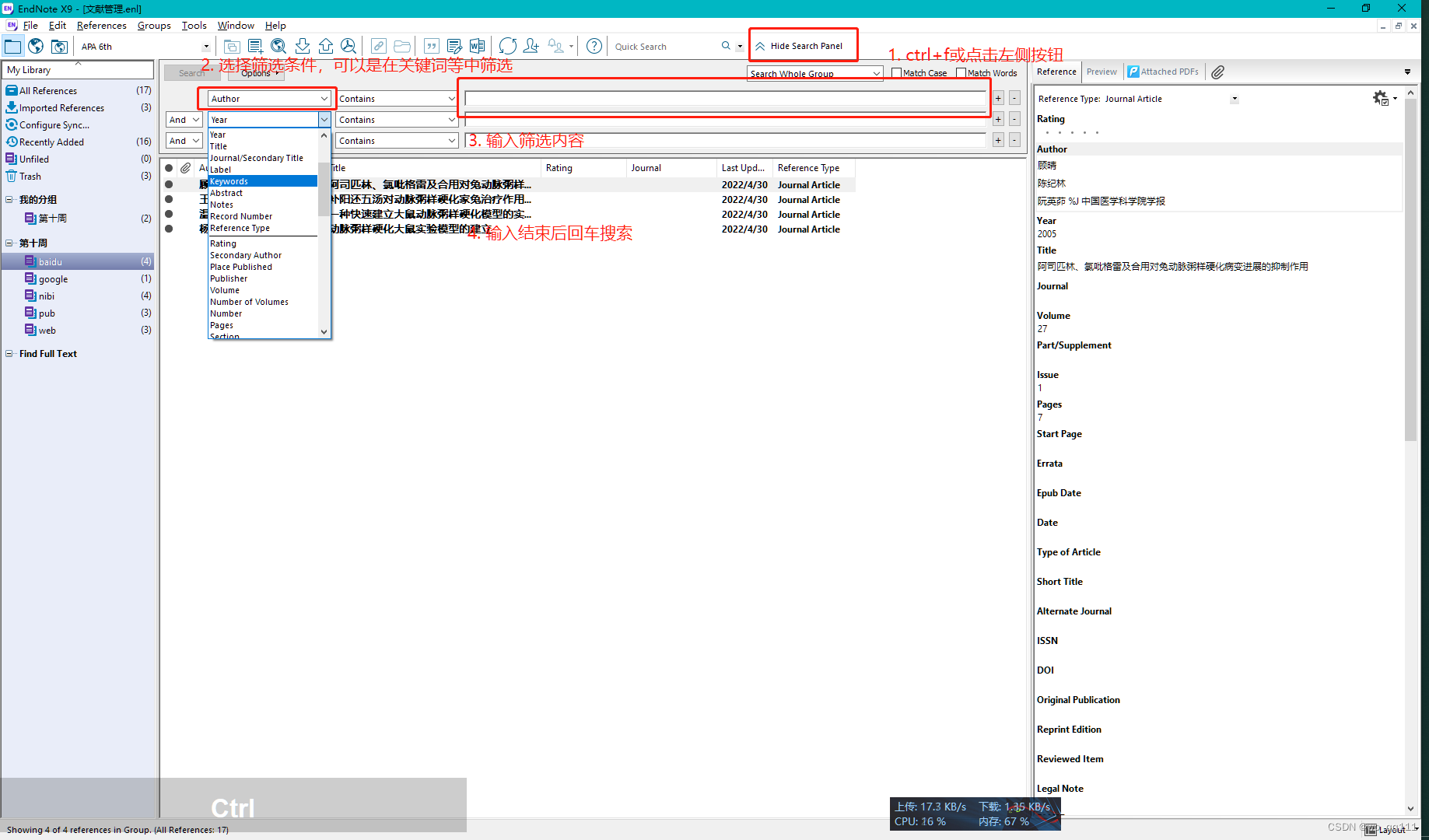Select Keywords in the field dropdown list

[263, 181]
